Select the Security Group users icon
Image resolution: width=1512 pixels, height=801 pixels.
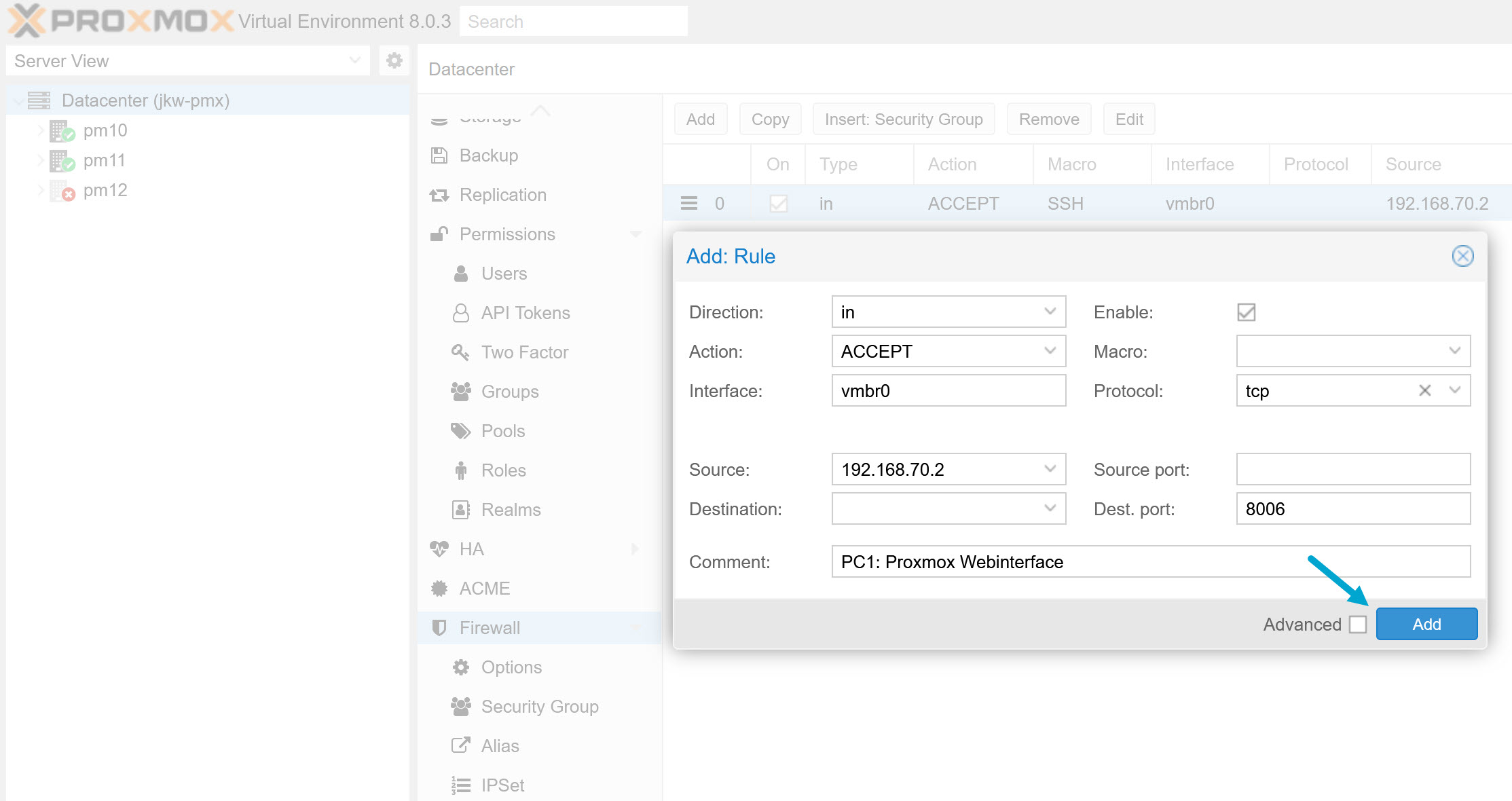[x=460, y=706]
